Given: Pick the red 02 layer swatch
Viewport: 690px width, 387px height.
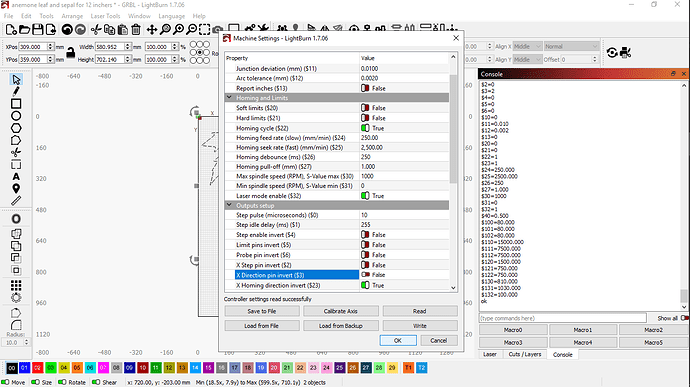Looking at the screenshot, I should coord(37,368).
